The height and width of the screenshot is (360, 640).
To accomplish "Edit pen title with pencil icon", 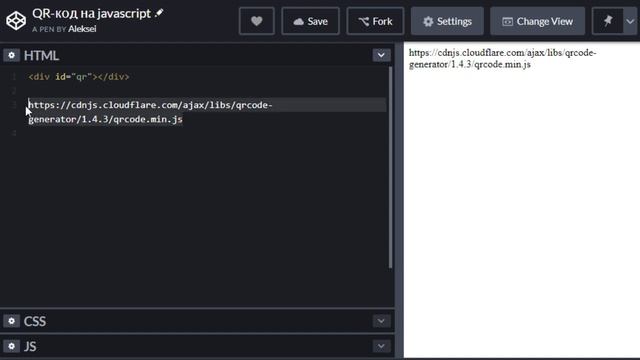I will pyautogui.click(x=159, y=13).
